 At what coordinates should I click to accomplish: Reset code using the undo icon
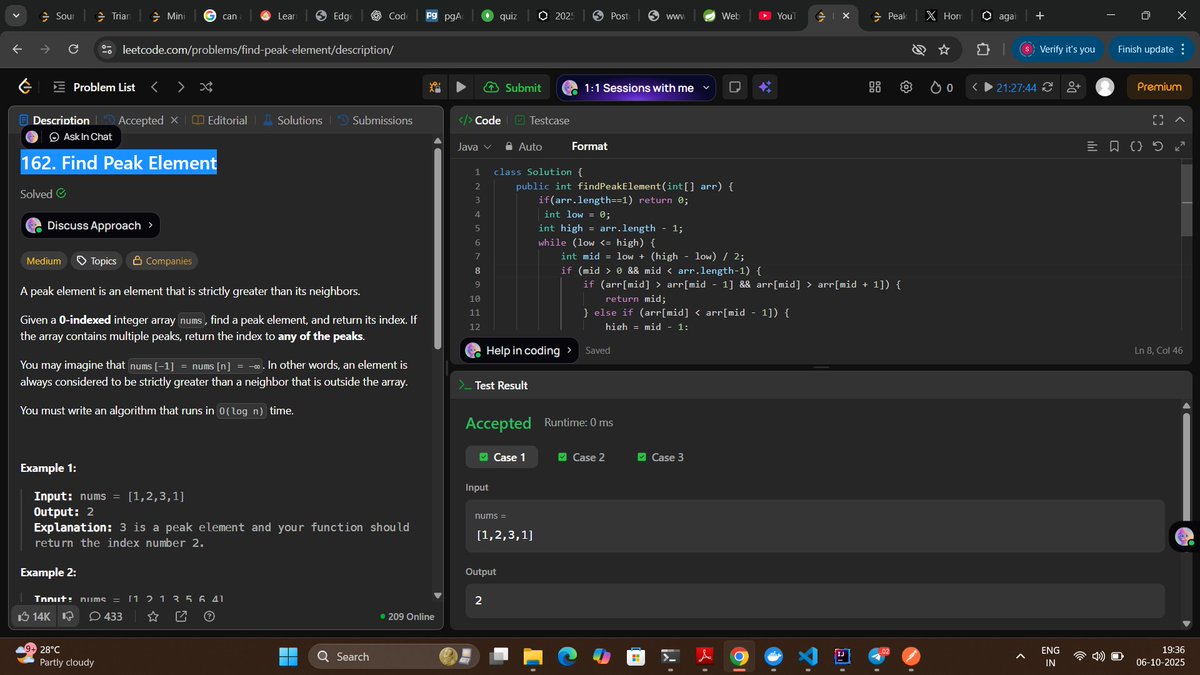(1158, 146)
